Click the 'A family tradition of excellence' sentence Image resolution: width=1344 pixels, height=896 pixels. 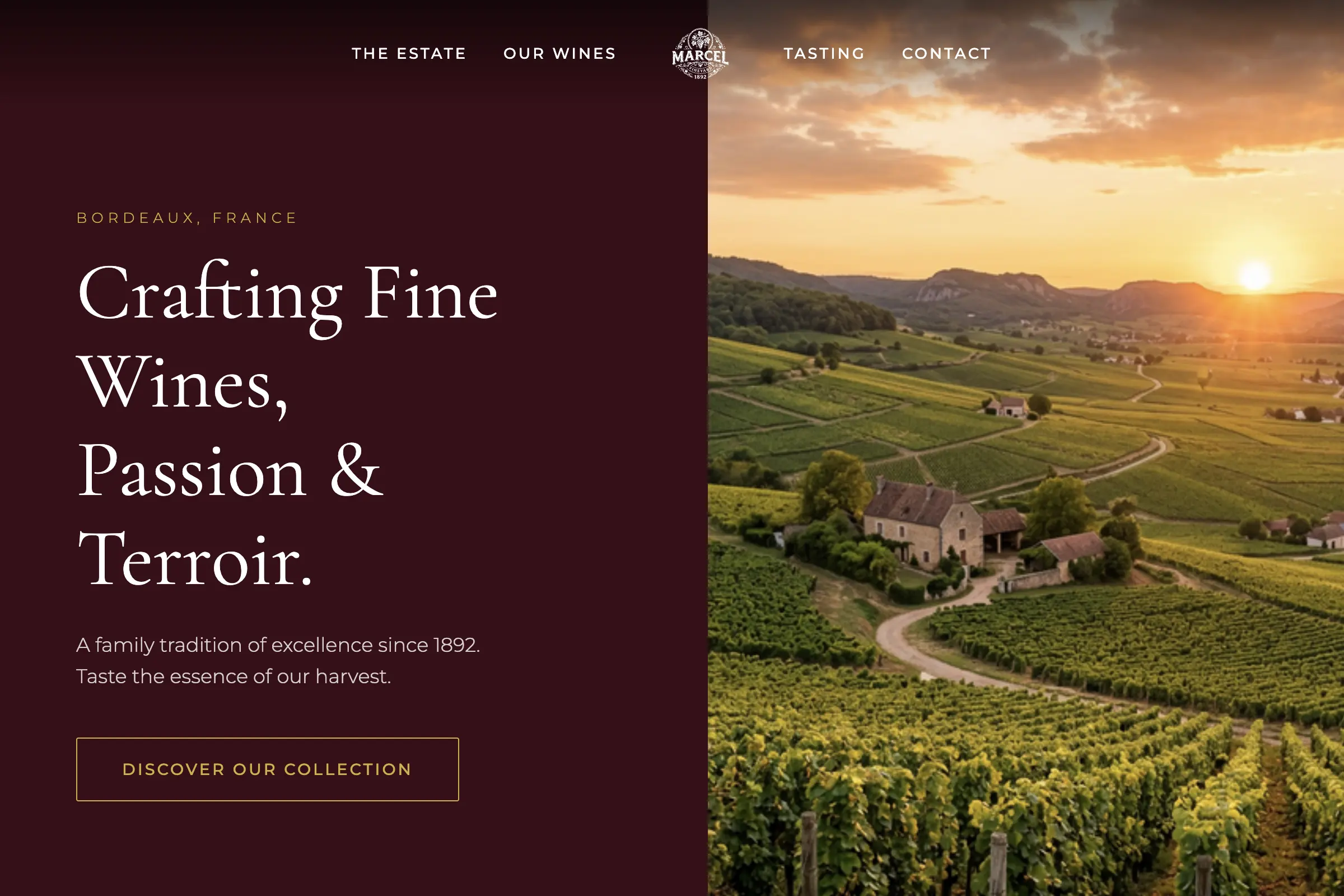(278, 645)
